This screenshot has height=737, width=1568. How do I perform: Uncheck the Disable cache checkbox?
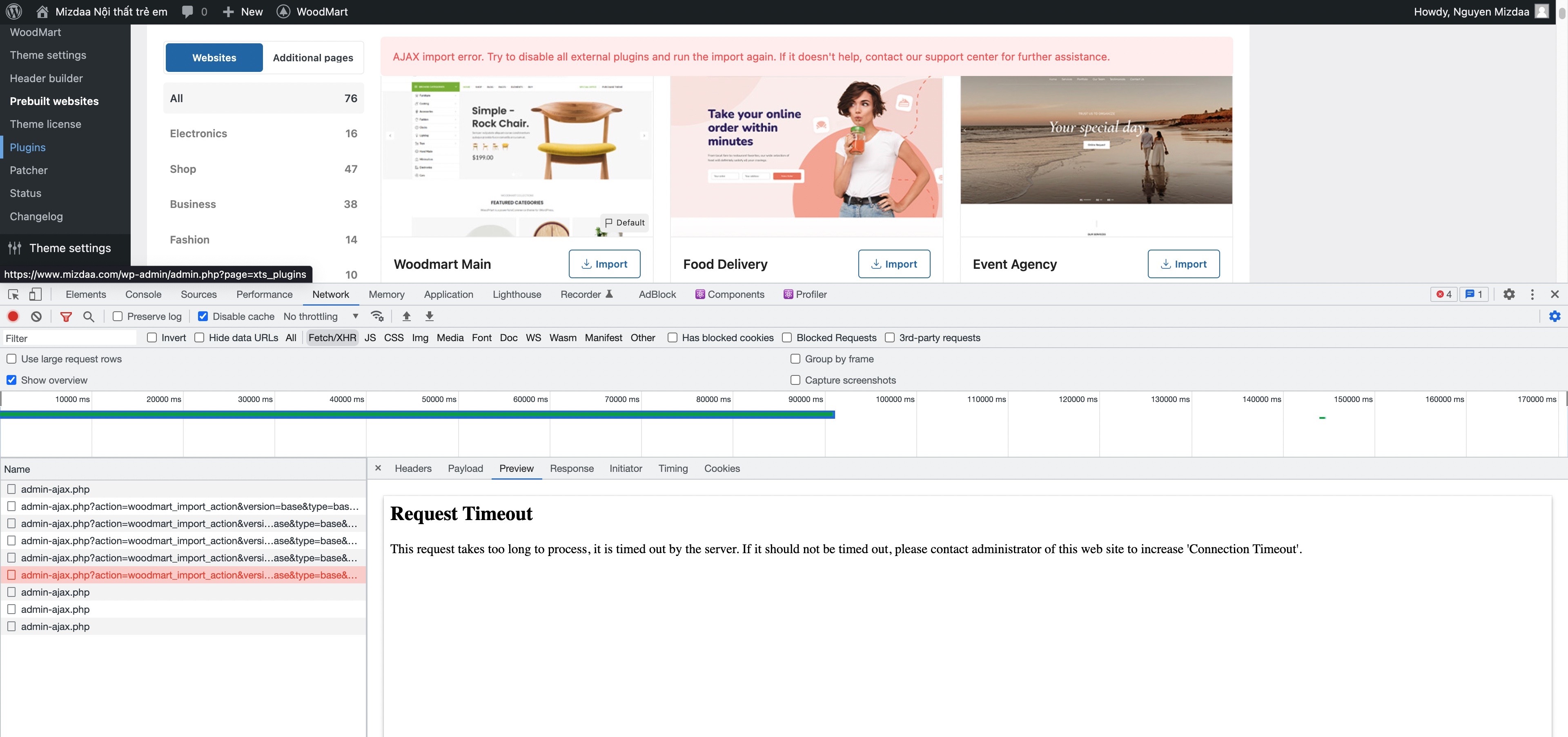click(x=203, y=316)
